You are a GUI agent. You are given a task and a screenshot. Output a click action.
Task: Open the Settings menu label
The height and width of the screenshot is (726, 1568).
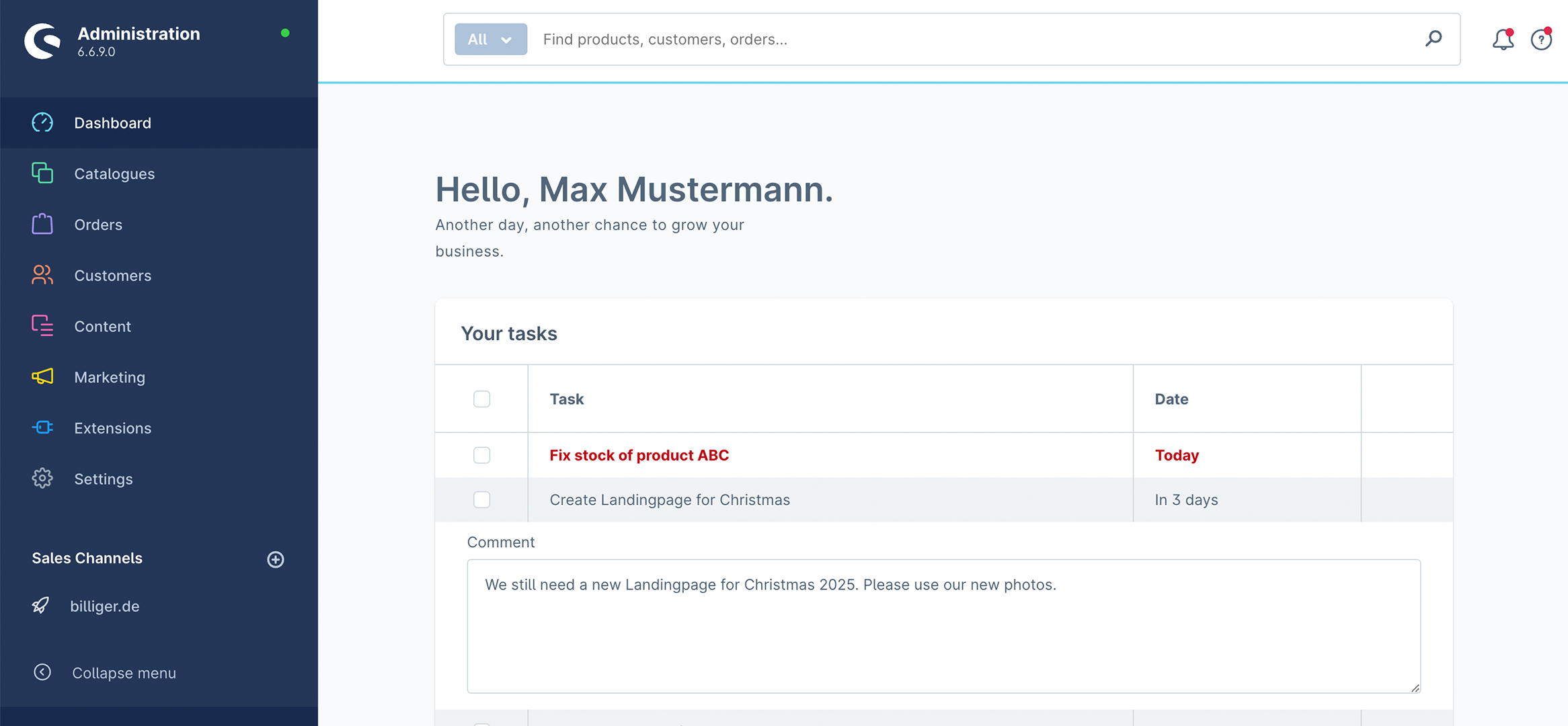click(x=104, y=479)
